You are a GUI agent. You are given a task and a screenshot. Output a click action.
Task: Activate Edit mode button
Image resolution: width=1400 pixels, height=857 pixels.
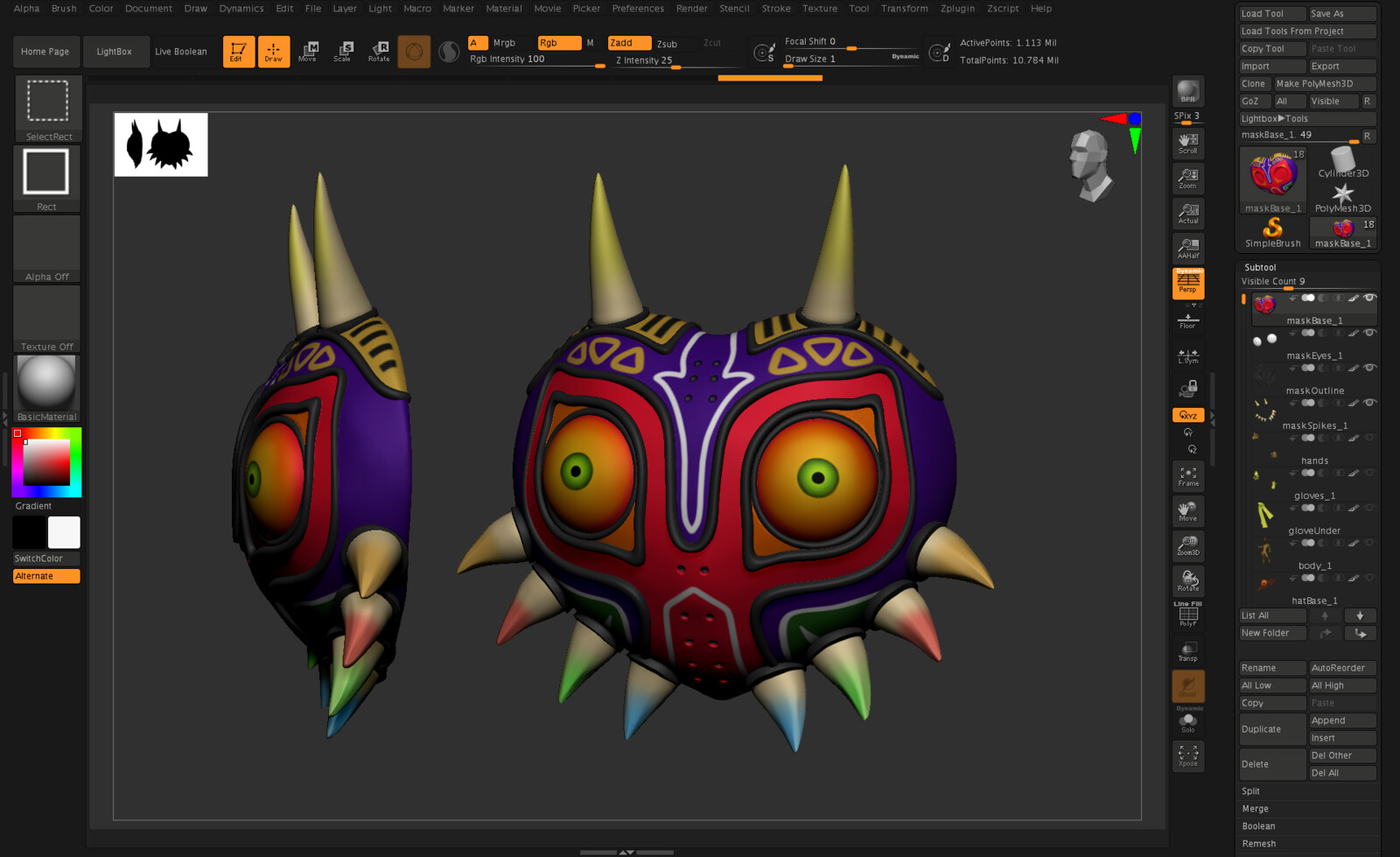tap(238, 52)
